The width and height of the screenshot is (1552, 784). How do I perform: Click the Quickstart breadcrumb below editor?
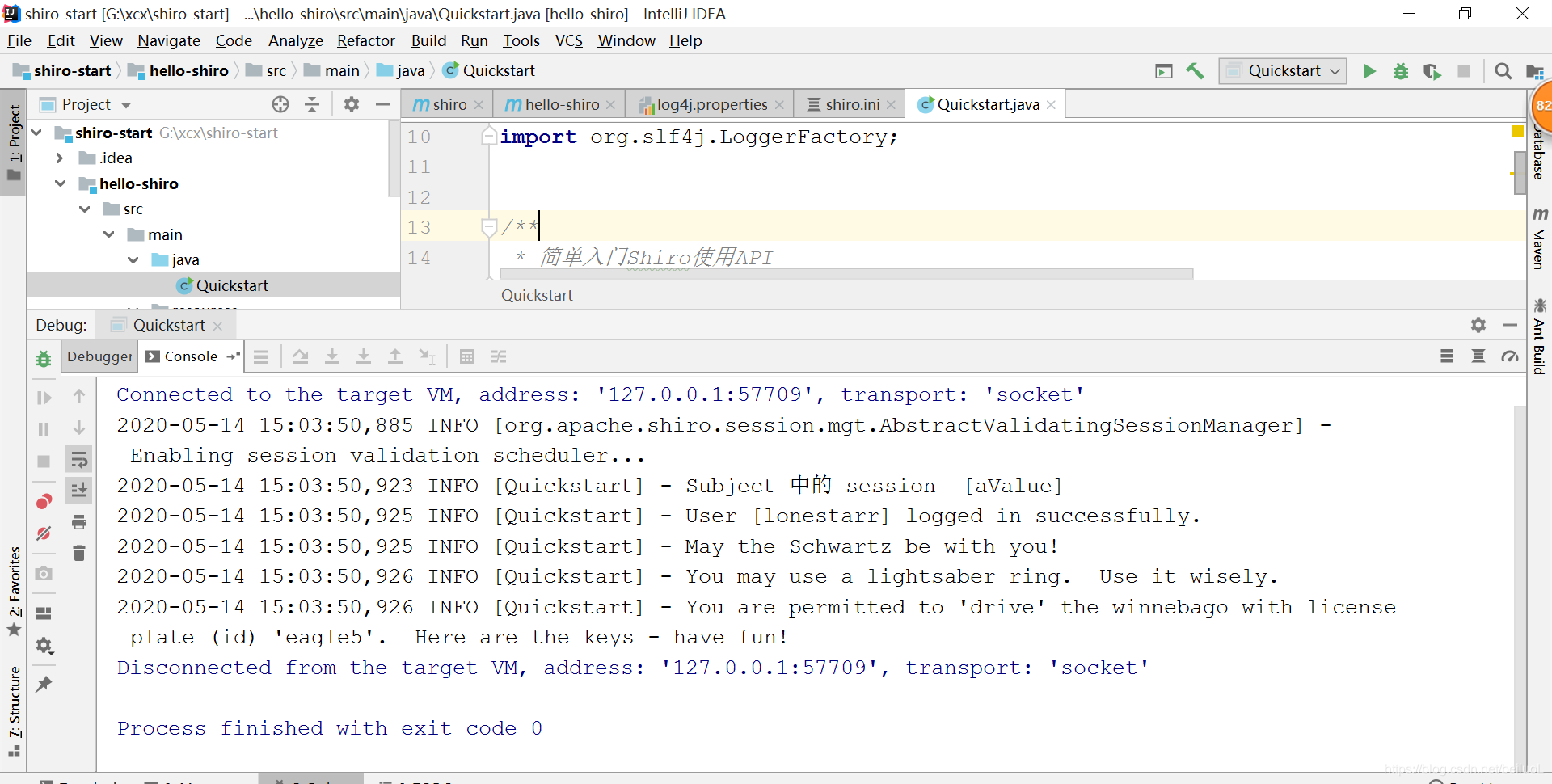tap(537, 295)
